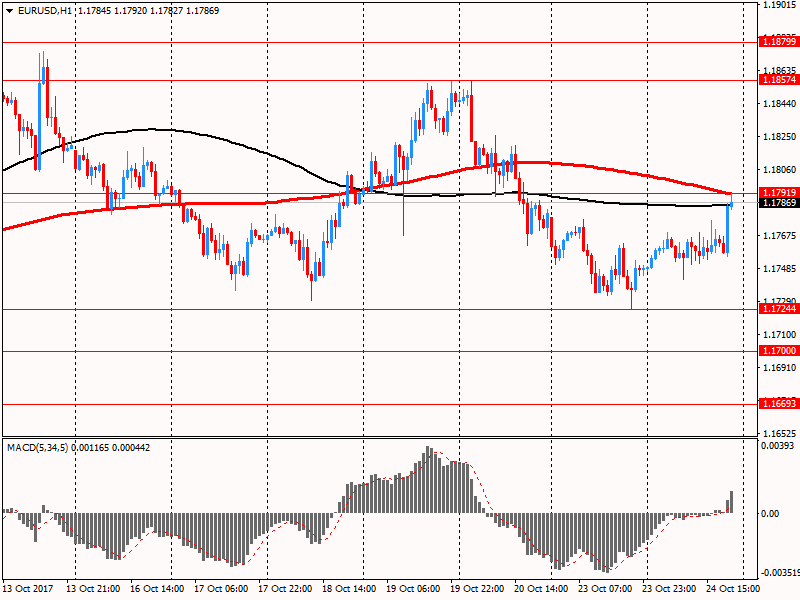Select the 1.17000 red price level label
Screen dimensions: 800x600
(779, 351)
